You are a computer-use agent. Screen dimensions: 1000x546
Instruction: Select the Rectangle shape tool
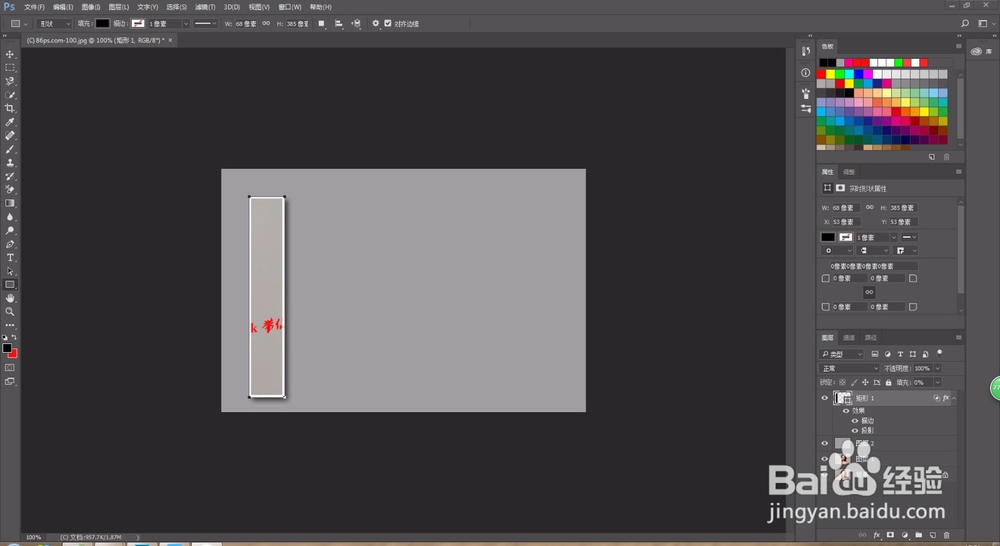[x=10, y=284]
